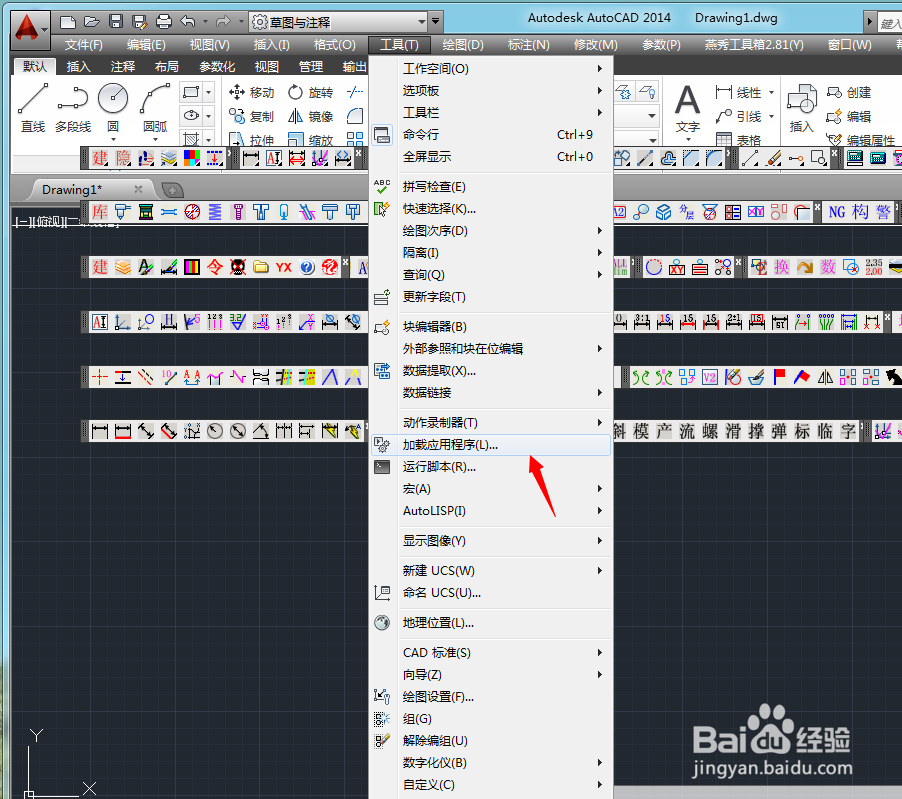
Task: Toggle 命令行 command line display
Action: coord(491,135)
